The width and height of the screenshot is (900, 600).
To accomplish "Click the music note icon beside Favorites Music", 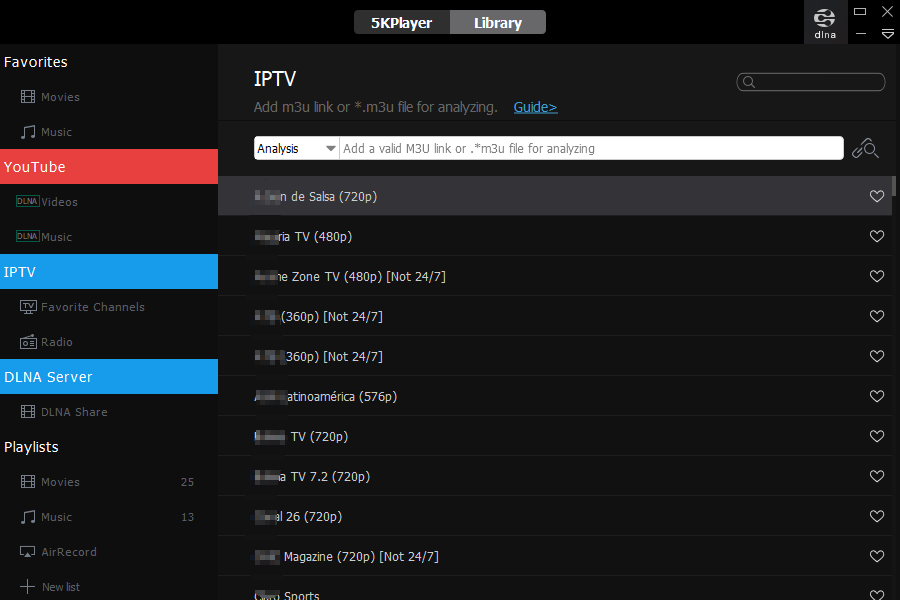I will [x=28, y=132].
